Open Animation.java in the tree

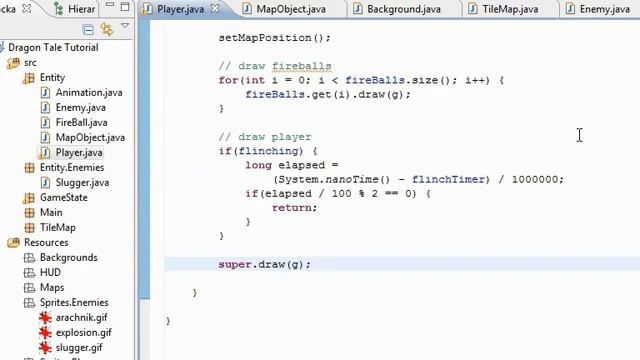89,93
